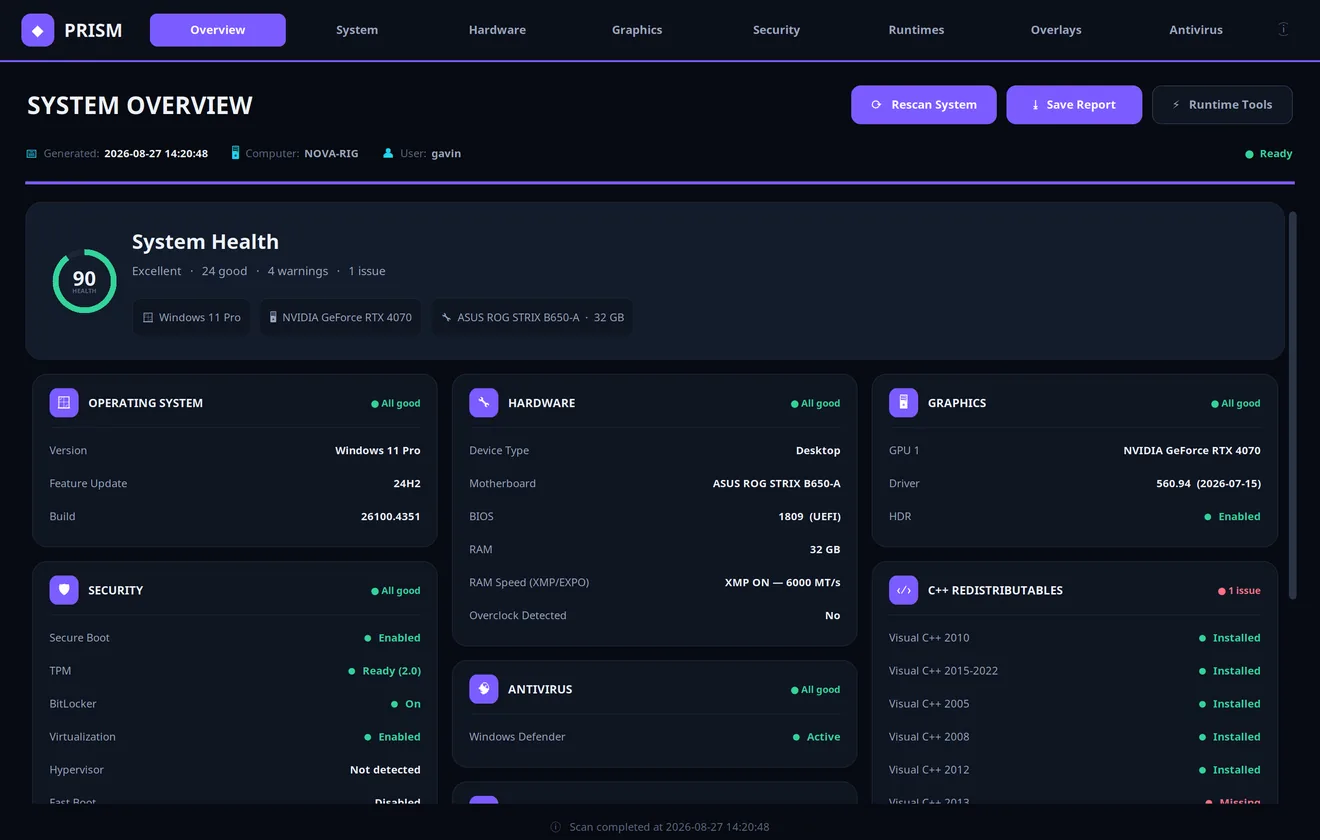Click the Operating System card icon
This screenshot has width=1320, height=840.
(64, 403)
